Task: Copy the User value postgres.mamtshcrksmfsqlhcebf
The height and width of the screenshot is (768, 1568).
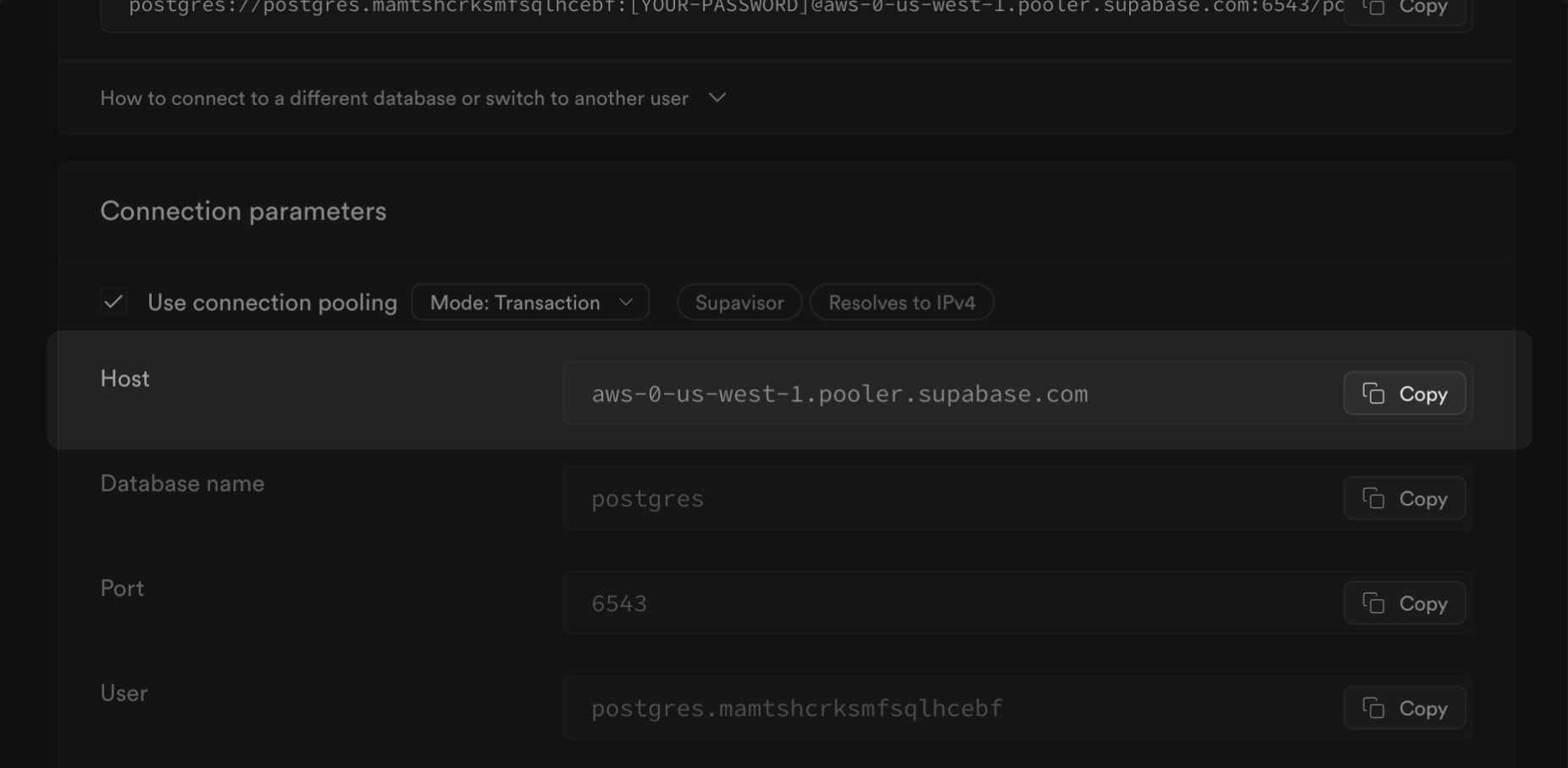Action: (x=1404, y=709)
